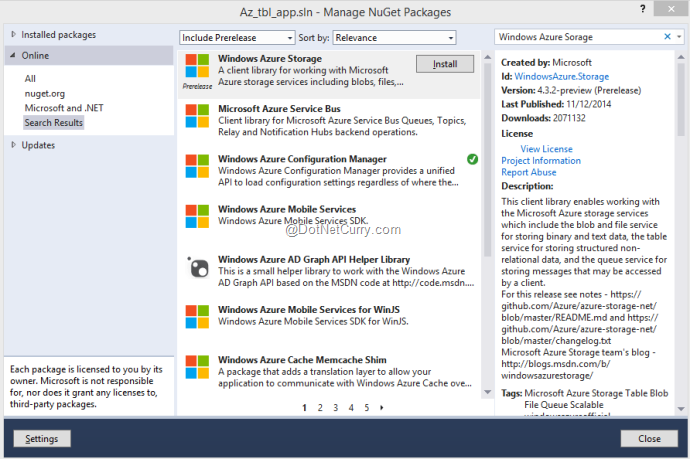
Task: Click the Close button at bottom right
Action: pos(649,438)
